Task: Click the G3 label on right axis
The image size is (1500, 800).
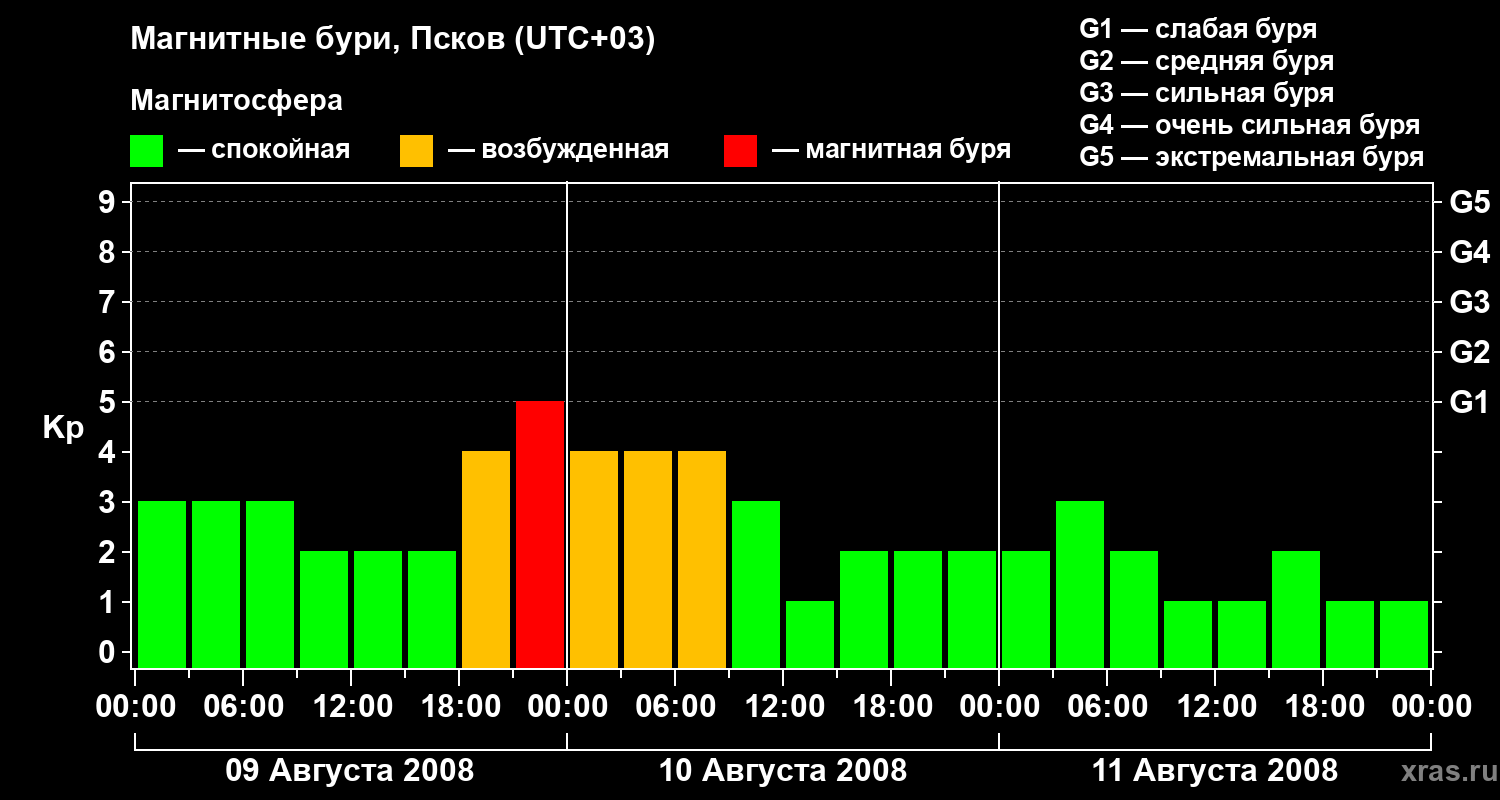Action: 1469,302
